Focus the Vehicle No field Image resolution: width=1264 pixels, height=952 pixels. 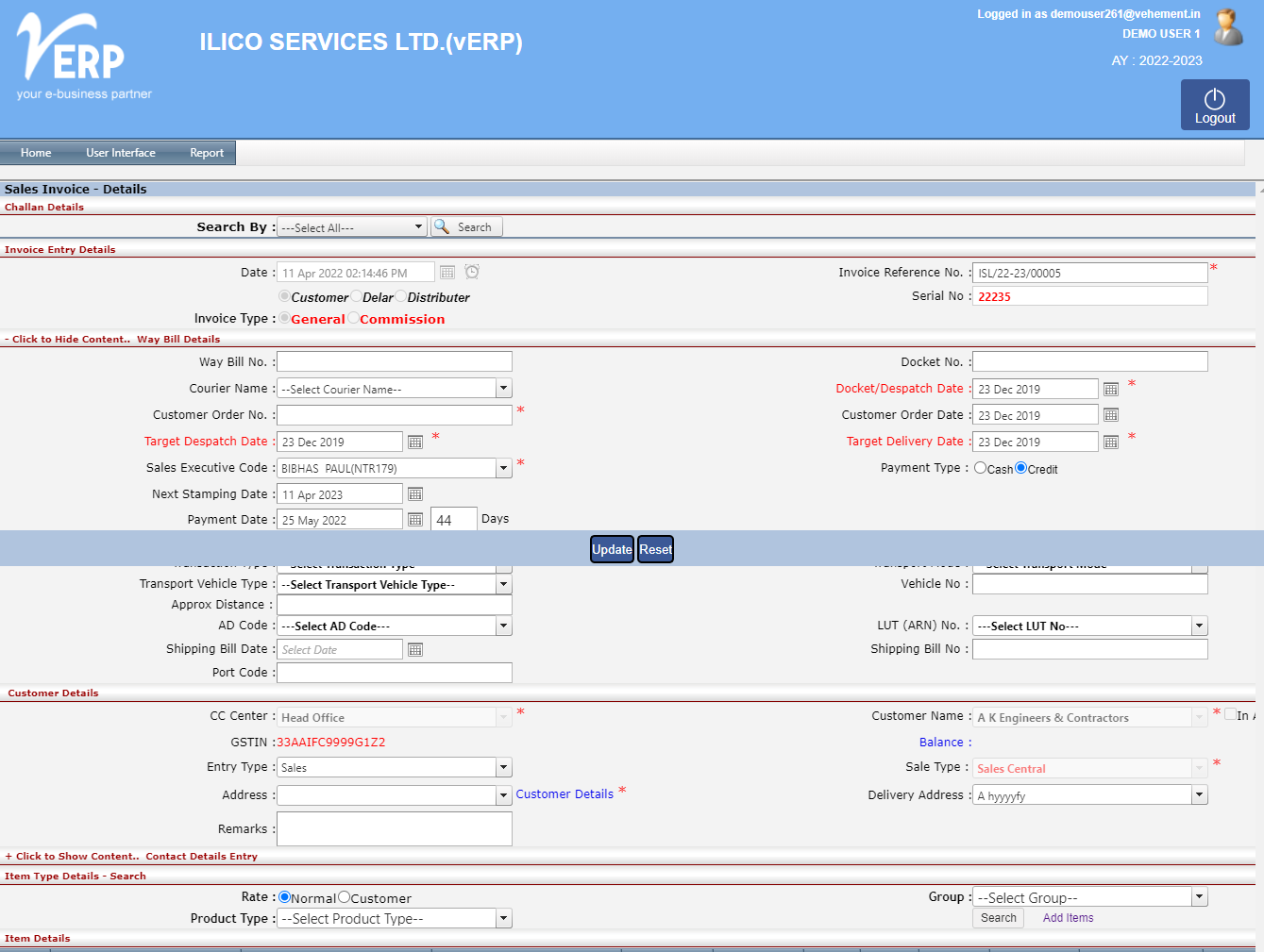[1090, 584]
